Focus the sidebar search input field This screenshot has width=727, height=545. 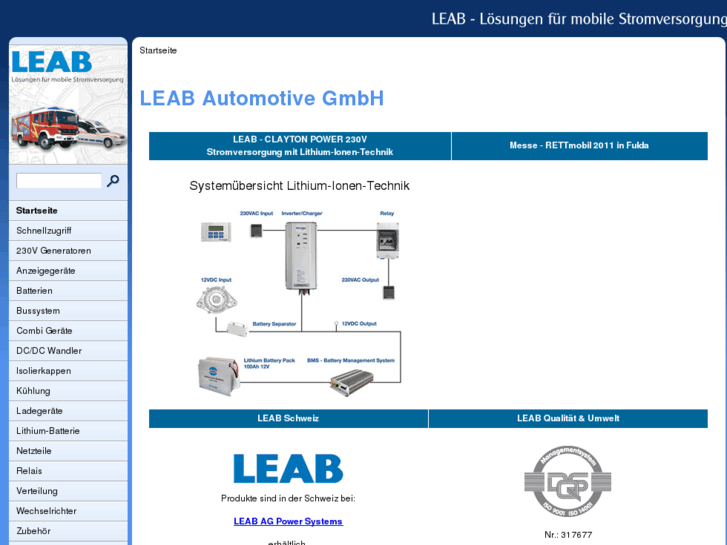pyautogui.click(x=59, y=181)
